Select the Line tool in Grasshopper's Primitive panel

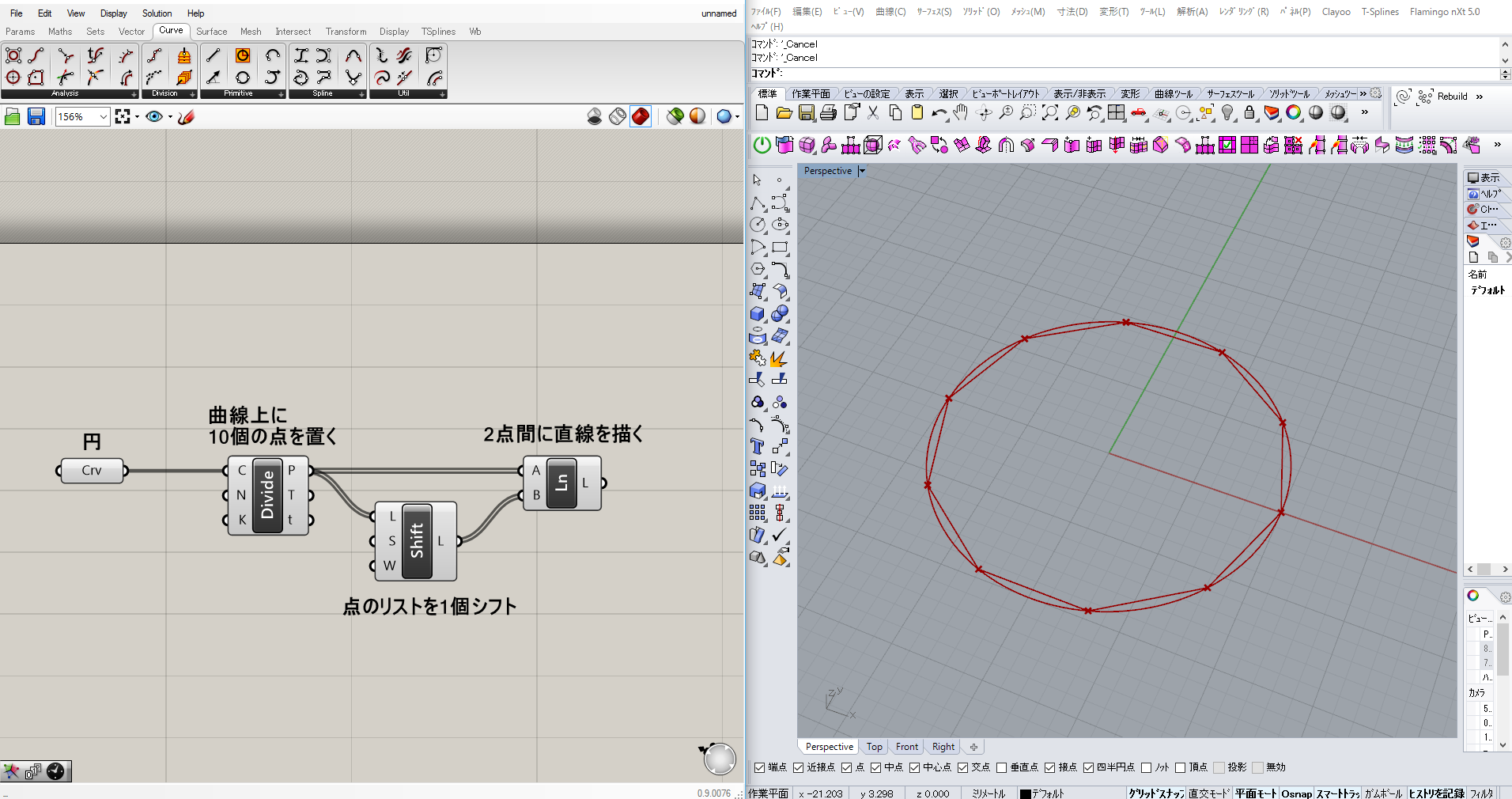(213, 55)
